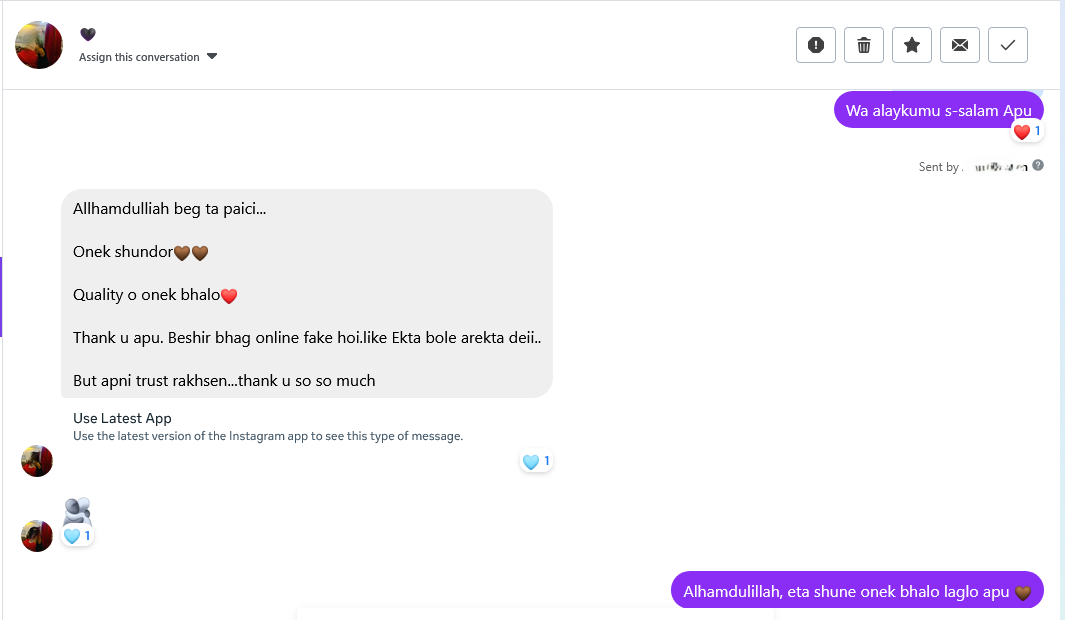The height and width of the screenshot is (620, 1065).
Task: Click the purple heart beside the contact name
Action: tap(87, 33)
